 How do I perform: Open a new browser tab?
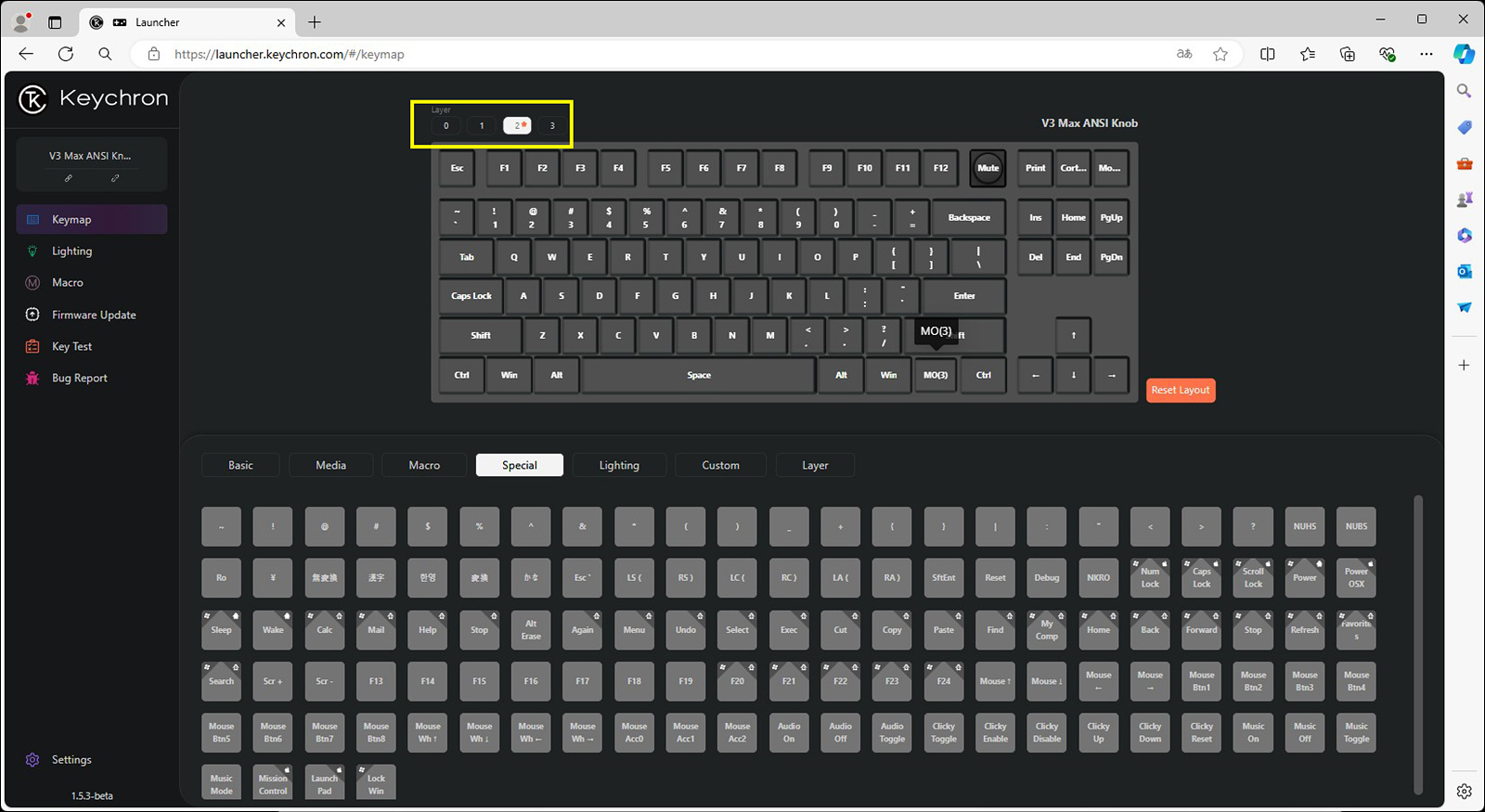coord(315,22)
